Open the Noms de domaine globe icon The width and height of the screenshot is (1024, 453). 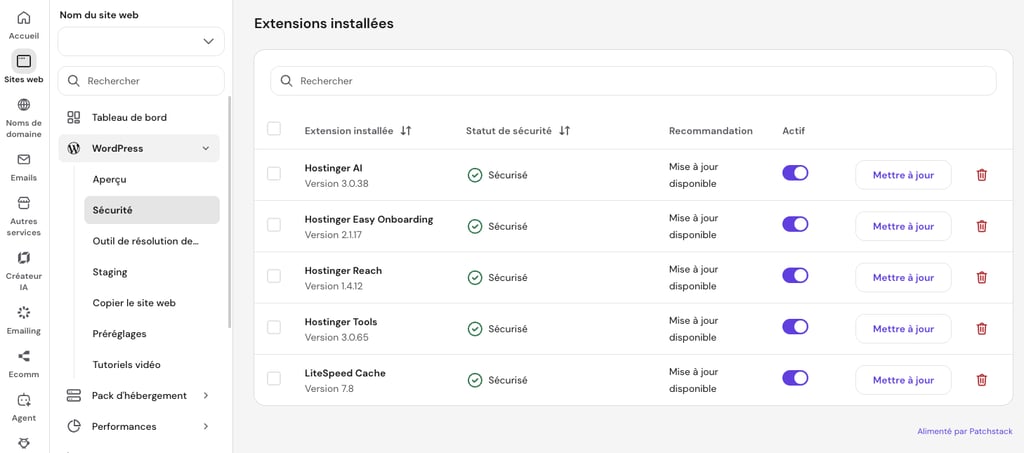(24, 104)
